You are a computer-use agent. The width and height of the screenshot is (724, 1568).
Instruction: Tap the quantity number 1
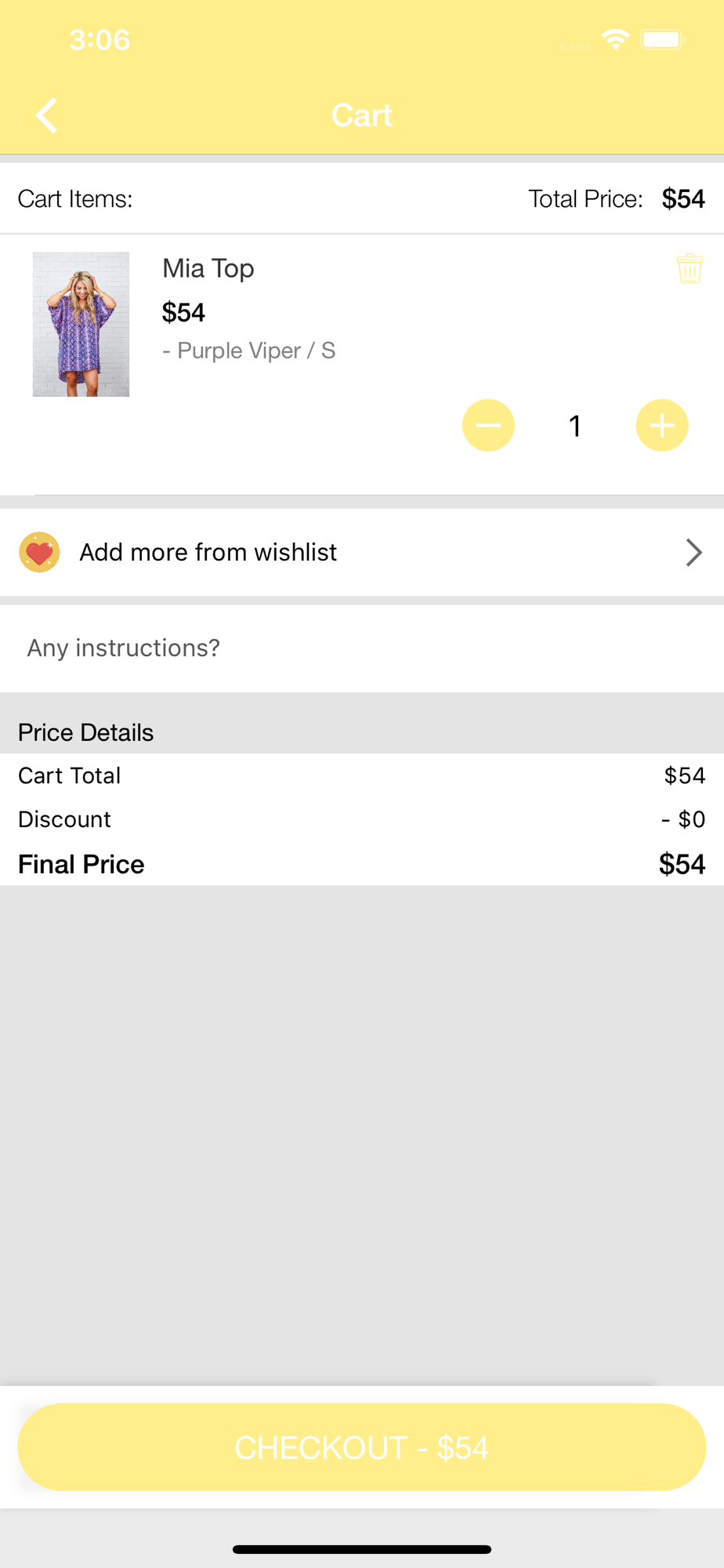click(575, 426)
